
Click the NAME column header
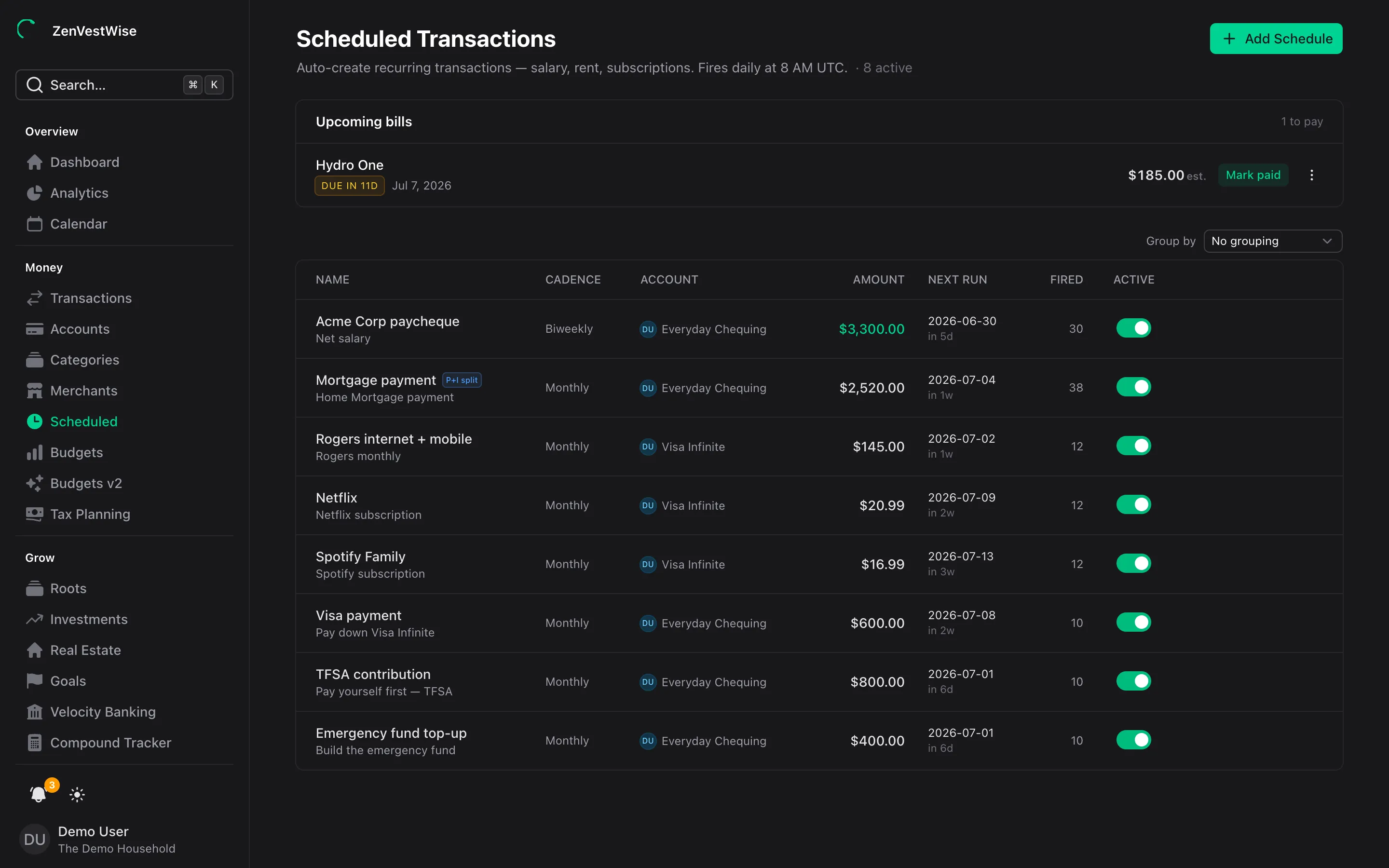(332, 280)
